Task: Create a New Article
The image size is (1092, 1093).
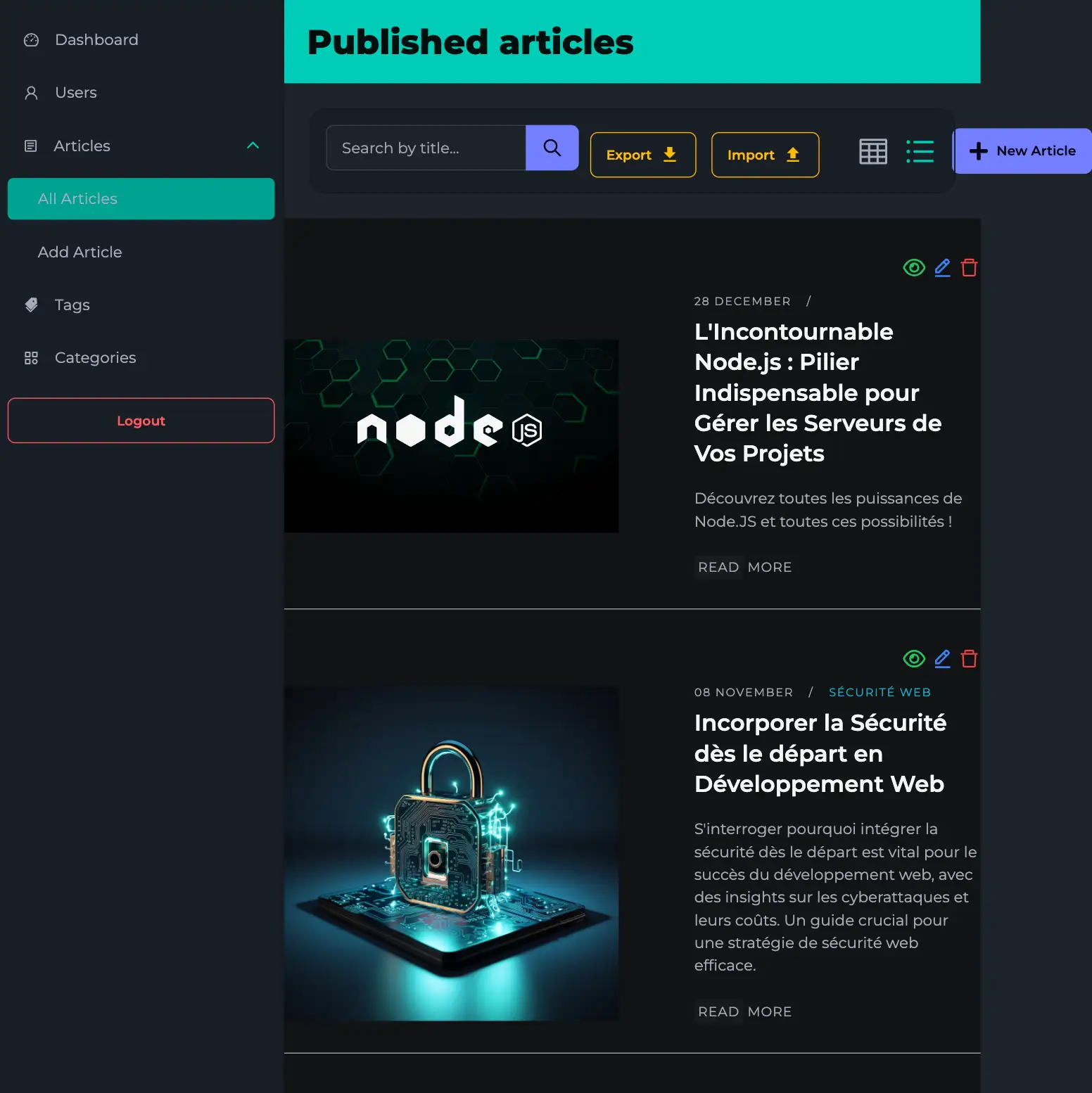Action: coord(1022,151)
